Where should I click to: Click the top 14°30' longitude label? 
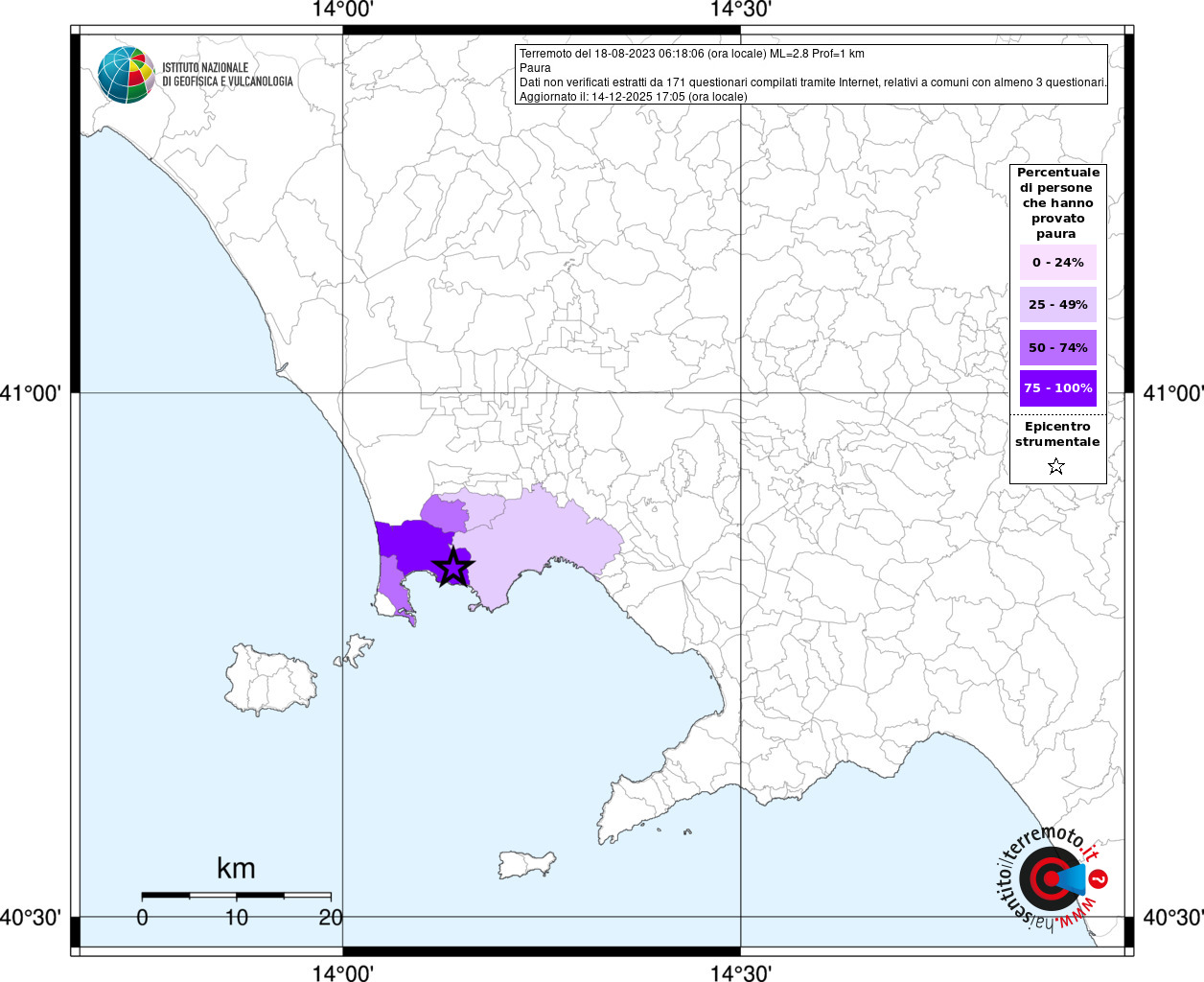pos(740,10)
